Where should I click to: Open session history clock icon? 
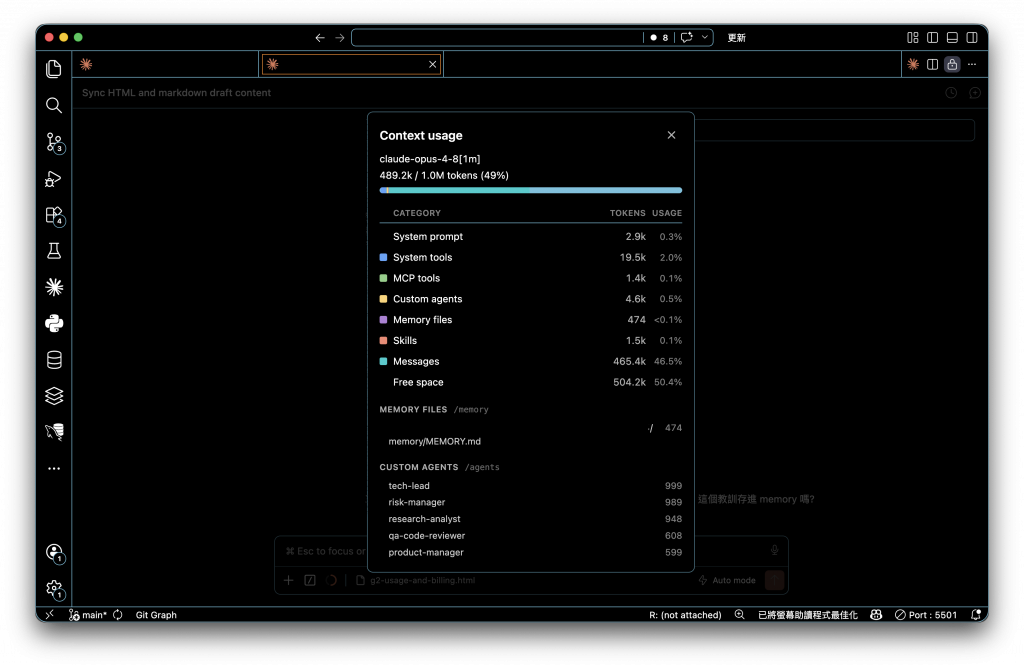(x=951, y=93)
